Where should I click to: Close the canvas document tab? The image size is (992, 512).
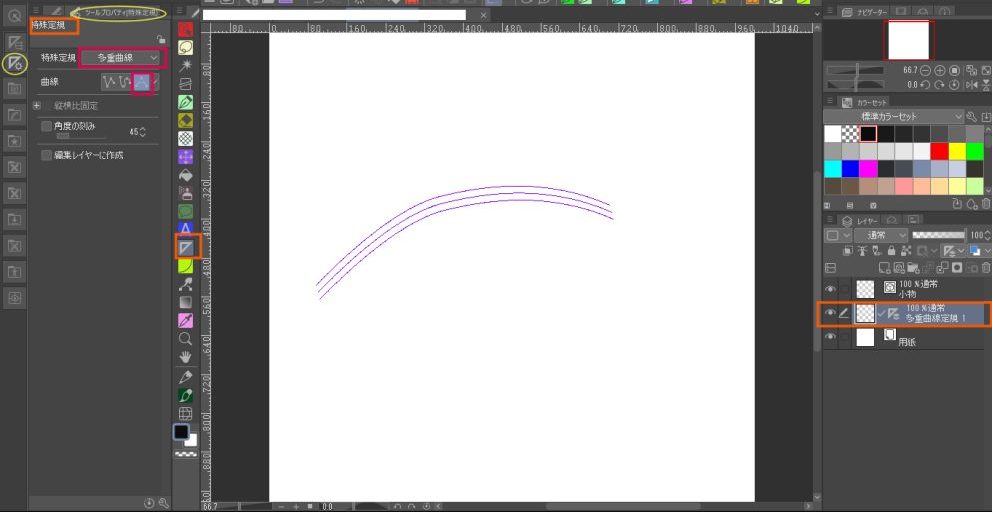484,15
